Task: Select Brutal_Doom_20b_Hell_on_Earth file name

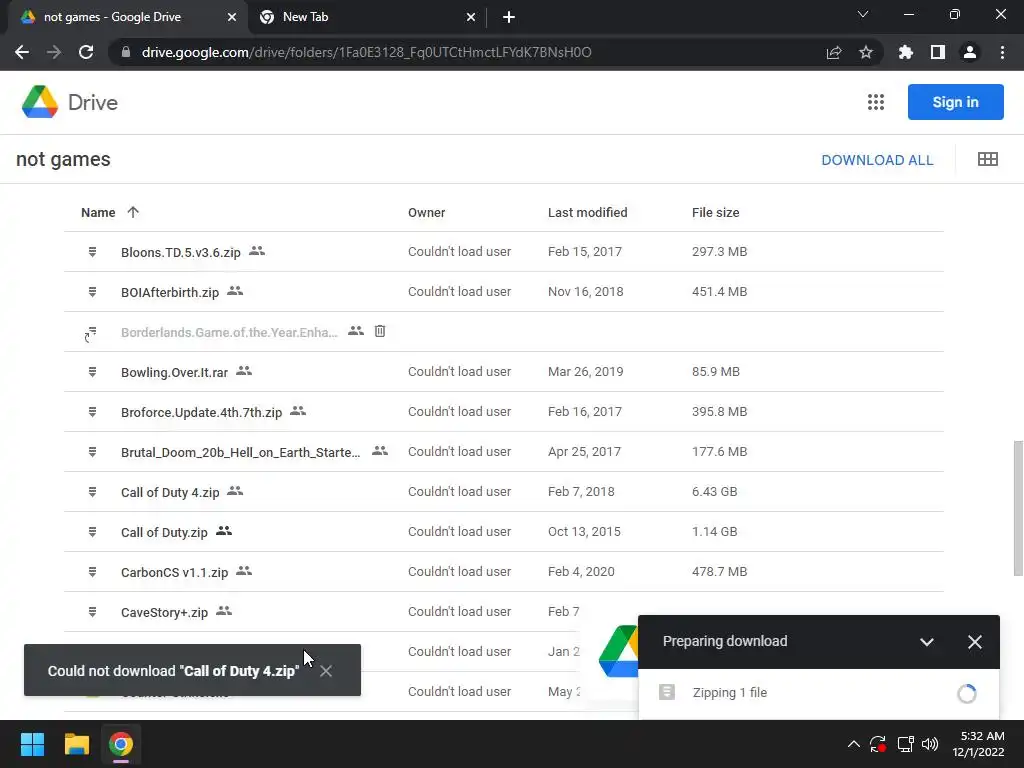Action: [240, 452]
